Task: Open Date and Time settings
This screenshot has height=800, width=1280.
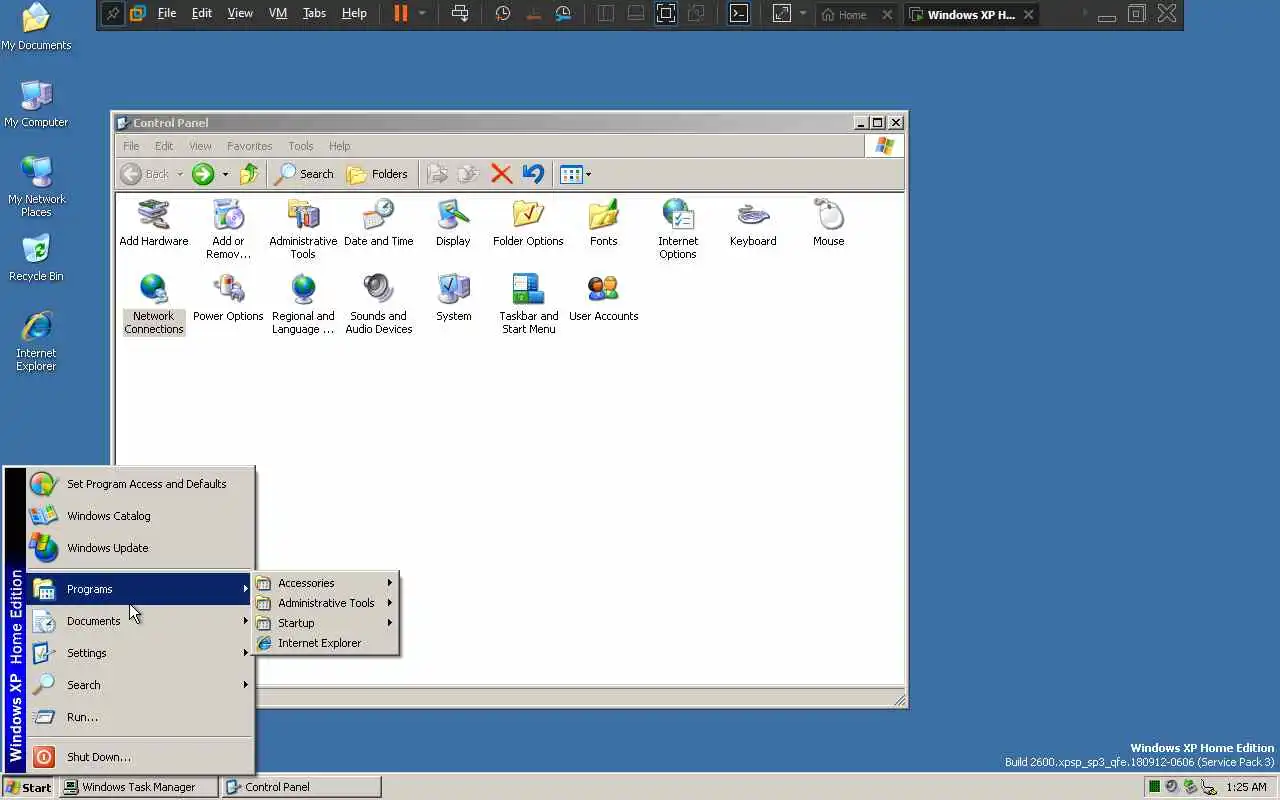Action: tap(378, 222)
